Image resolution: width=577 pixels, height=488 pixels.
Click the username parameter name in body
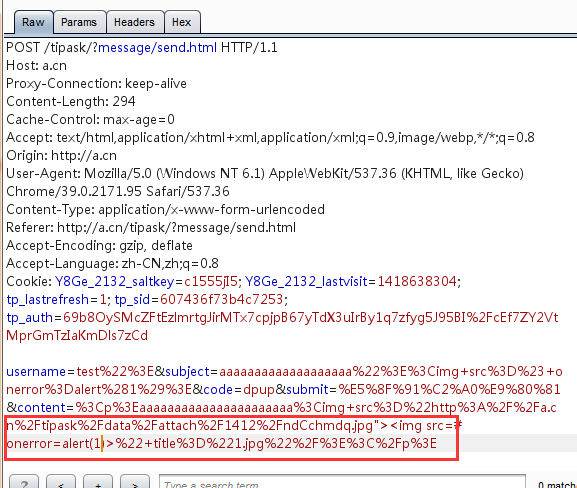(x=36, y=372)
